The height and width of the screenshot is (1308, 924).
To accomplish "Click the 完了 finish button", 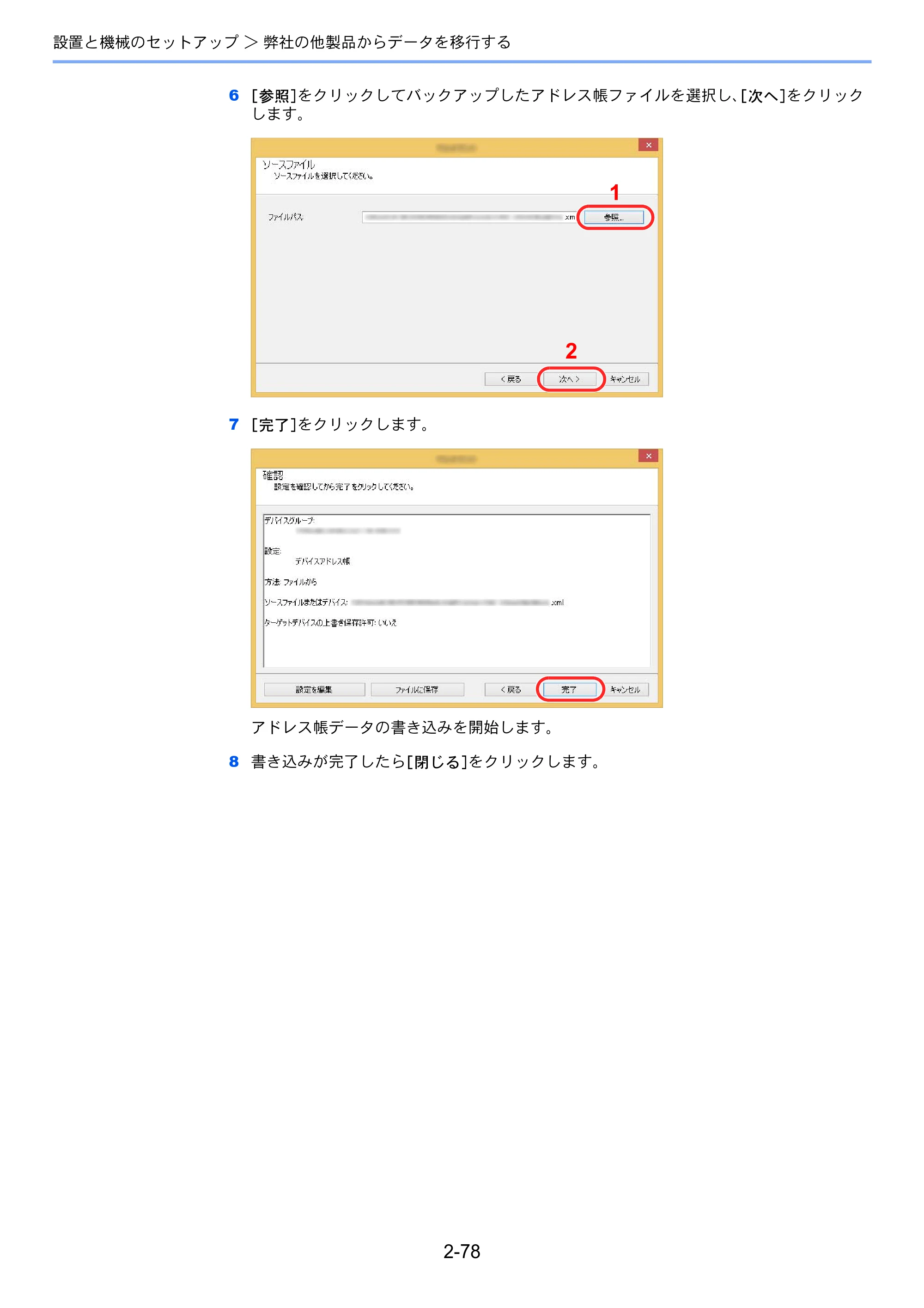I will [569, 689].
